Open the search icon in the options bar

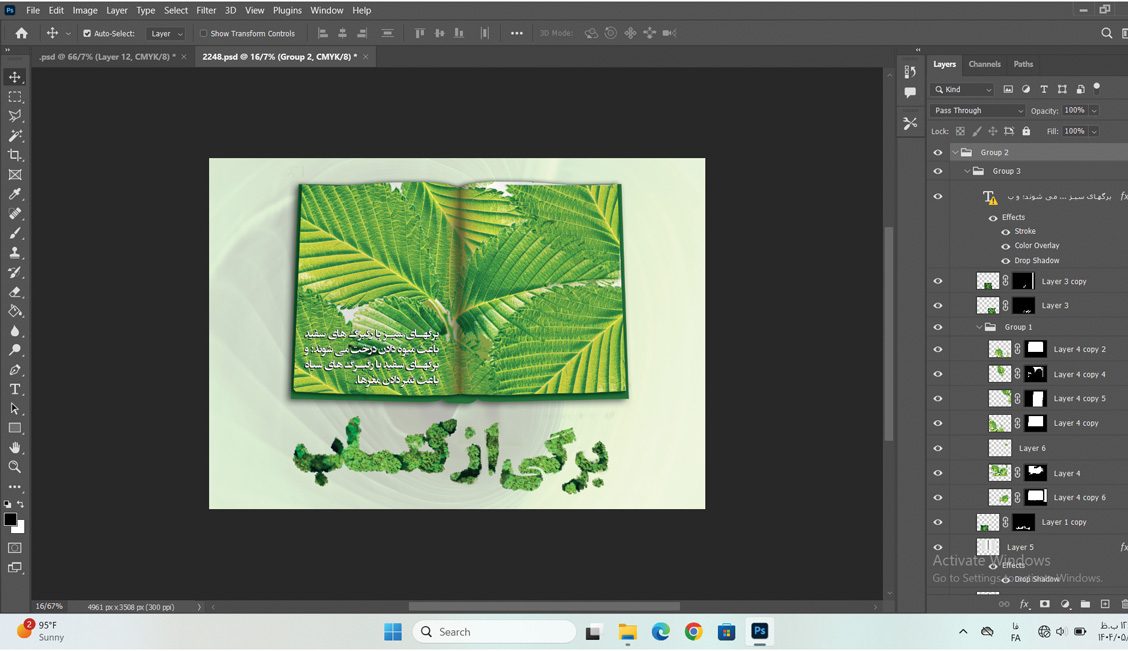point(1106,33)
